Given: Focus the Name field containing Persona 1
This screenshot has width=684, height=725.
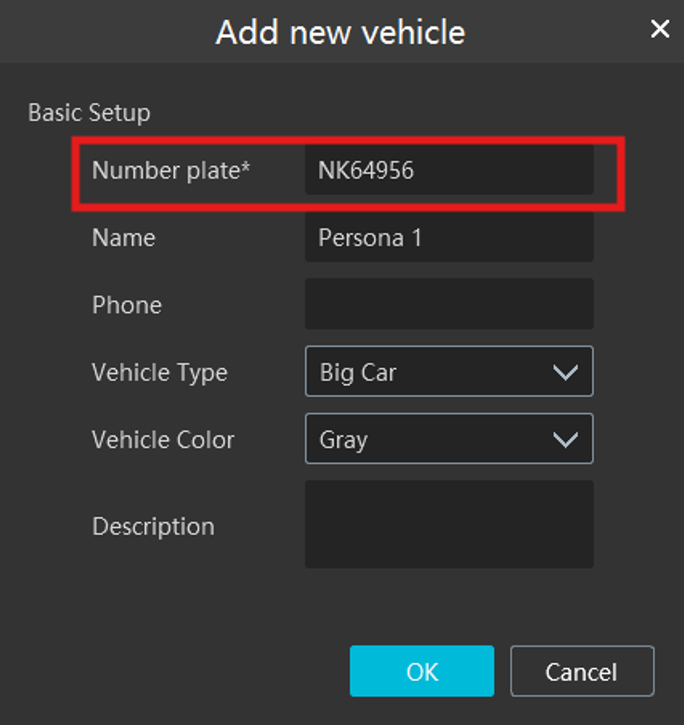Looking at the screenshot, I should click(x=448, y=238).
